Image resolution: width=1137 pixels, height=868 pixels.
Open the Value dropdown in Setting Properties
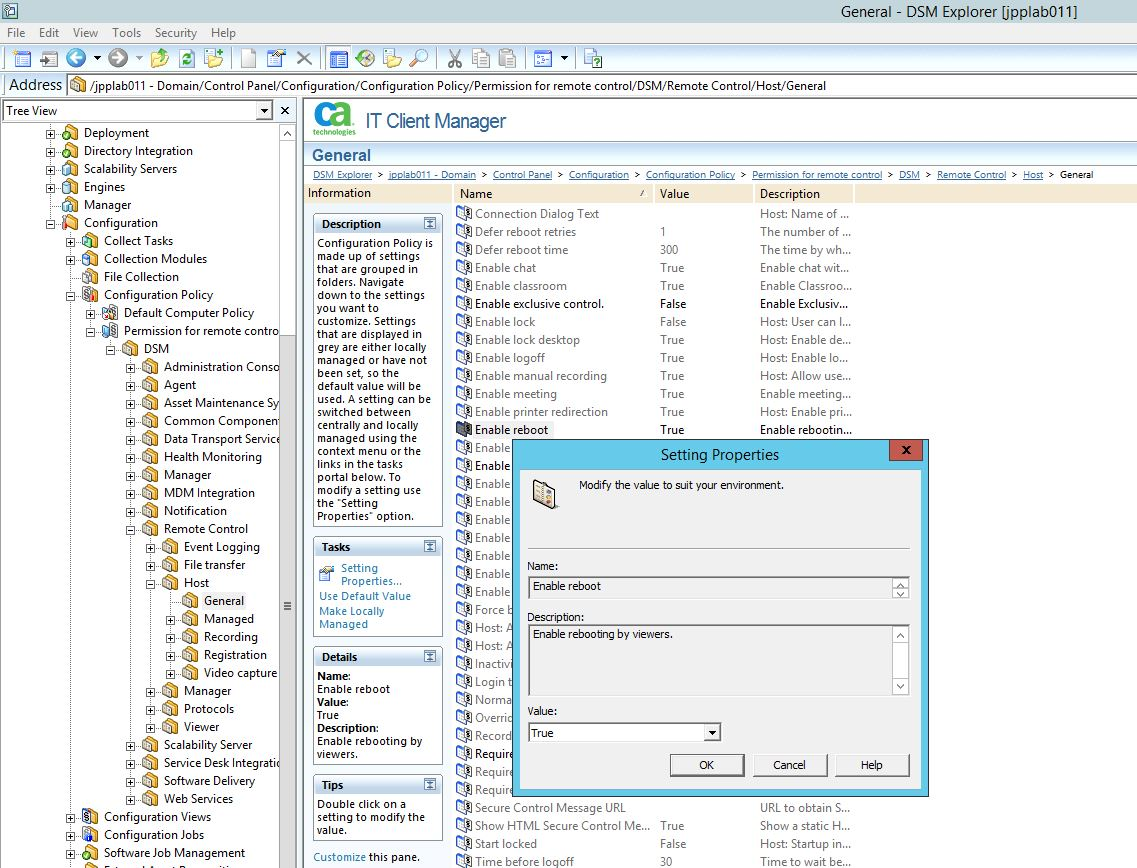coord(711,733)
